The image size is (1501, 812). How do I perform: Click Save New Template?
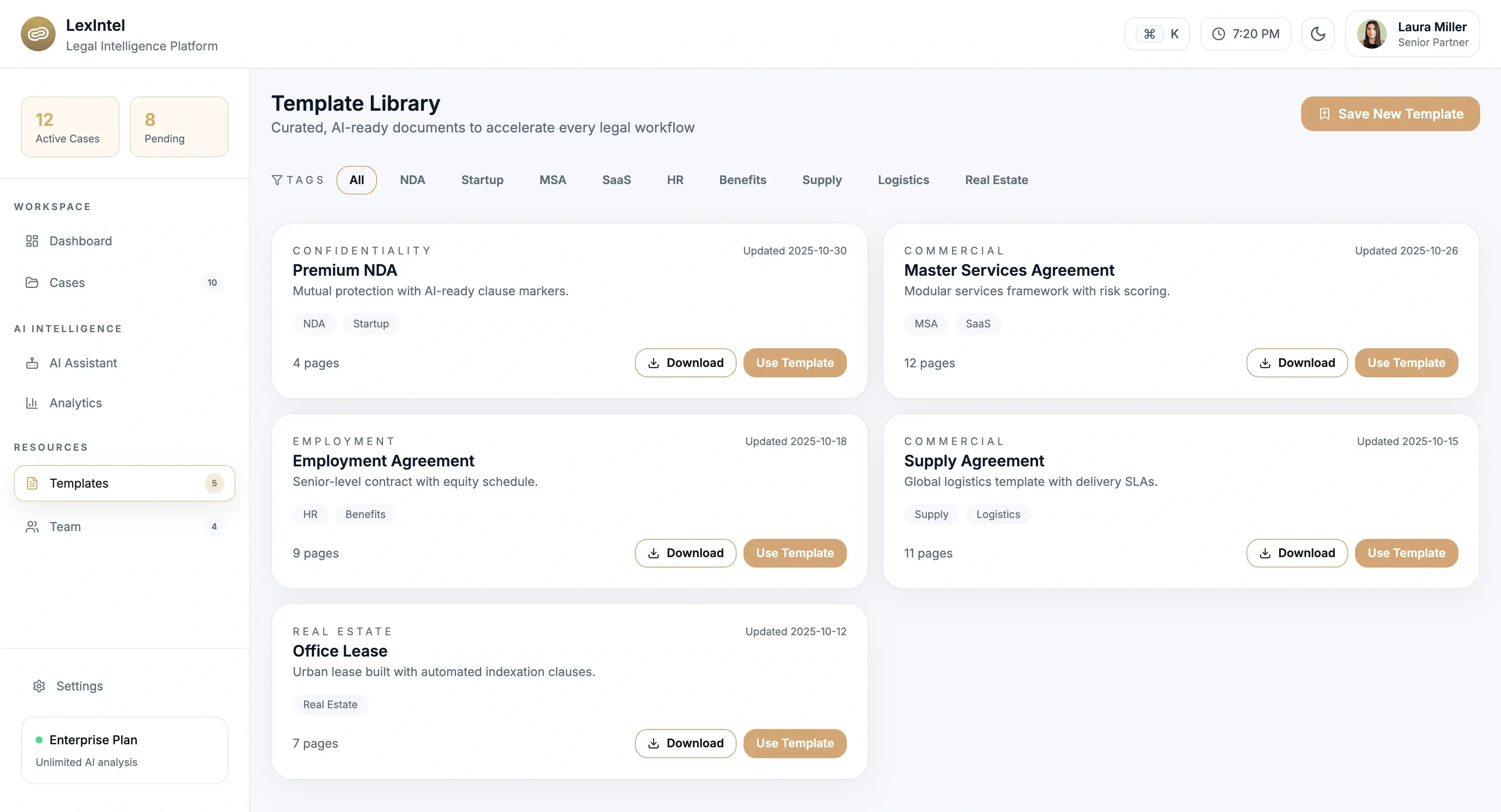(1390, 114)
